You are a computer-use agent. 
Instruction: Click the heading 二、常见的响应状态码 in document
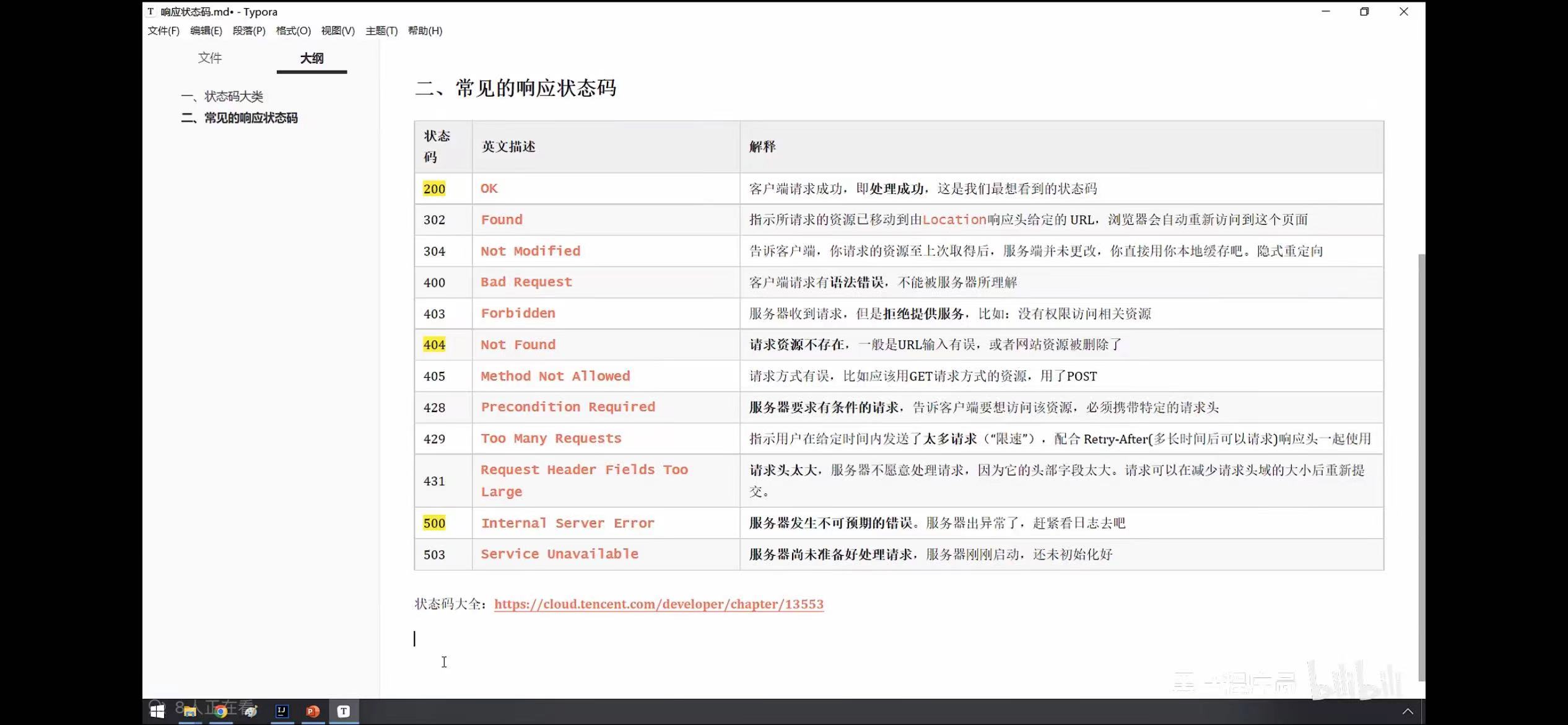point(516,88)
